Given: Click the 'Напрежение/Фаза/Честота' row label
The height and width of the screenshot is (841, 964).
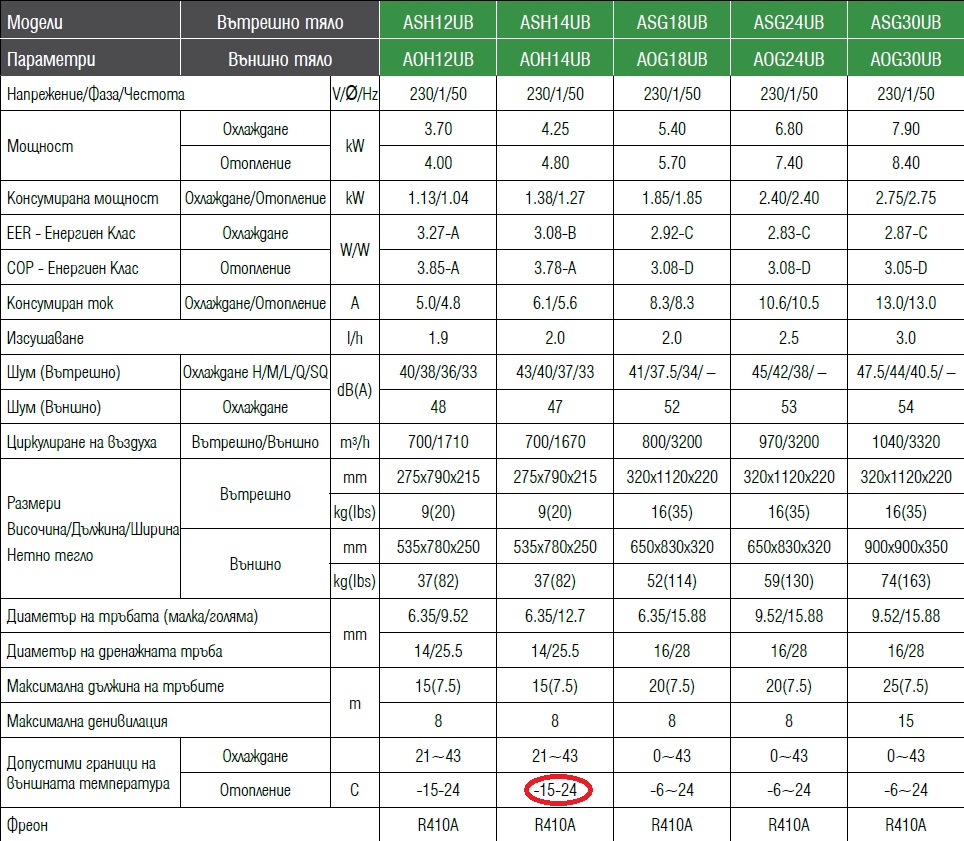Looking at the screenshot, I should pos(96,95).
